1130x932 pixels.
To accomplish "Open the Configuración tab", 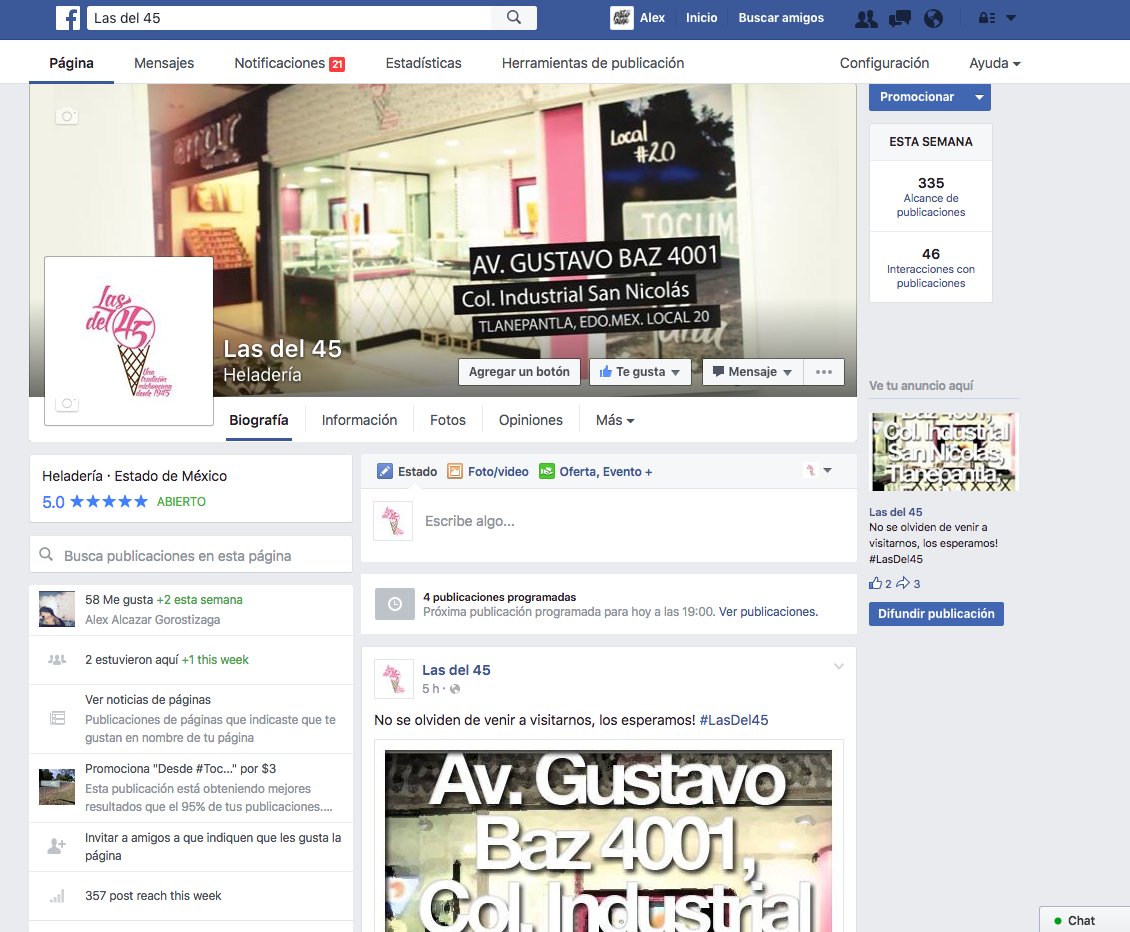I will 884,63.
